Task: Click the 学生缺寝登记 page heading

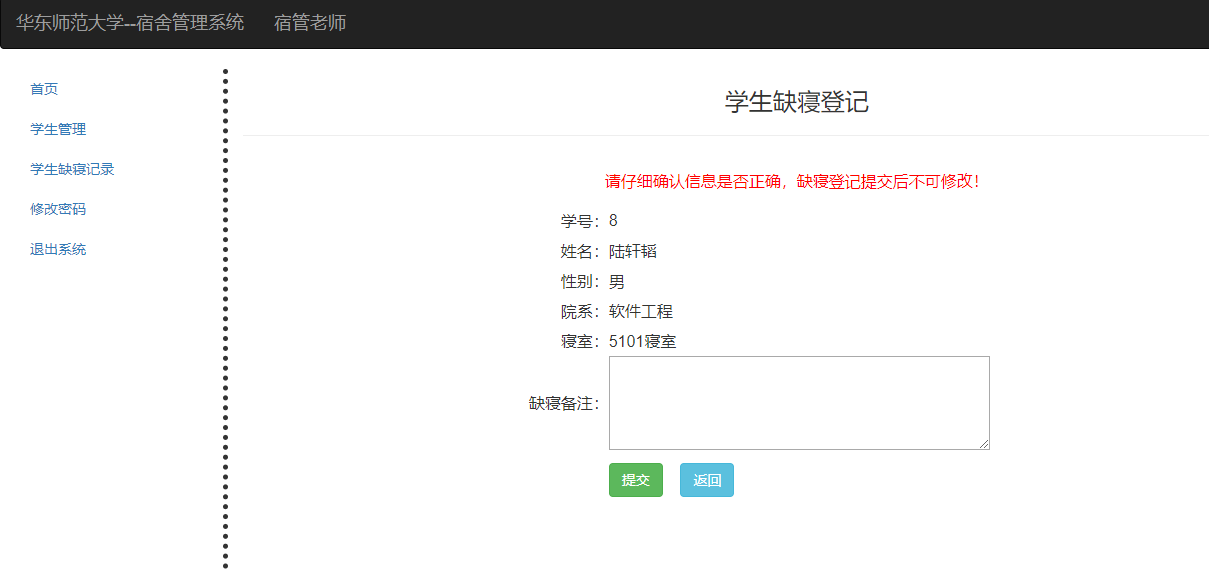Action: pos(797,102)
